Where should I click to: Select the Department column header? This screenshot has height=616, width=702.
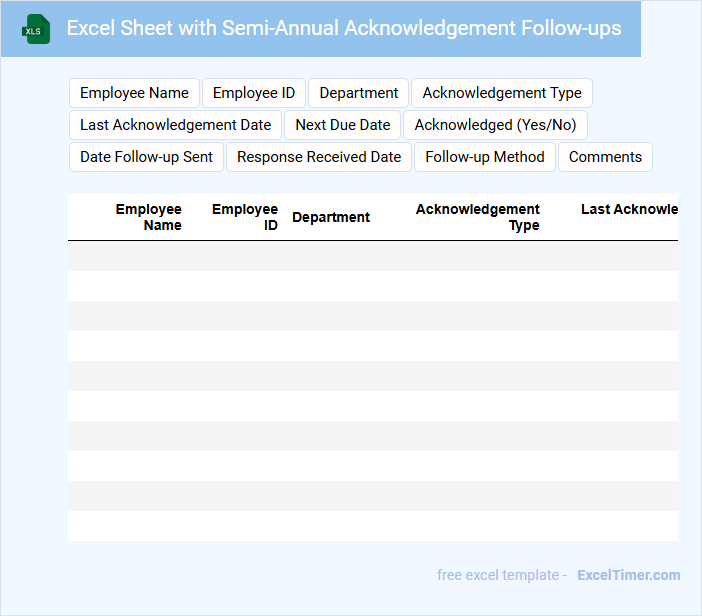(x=331, y=217)
